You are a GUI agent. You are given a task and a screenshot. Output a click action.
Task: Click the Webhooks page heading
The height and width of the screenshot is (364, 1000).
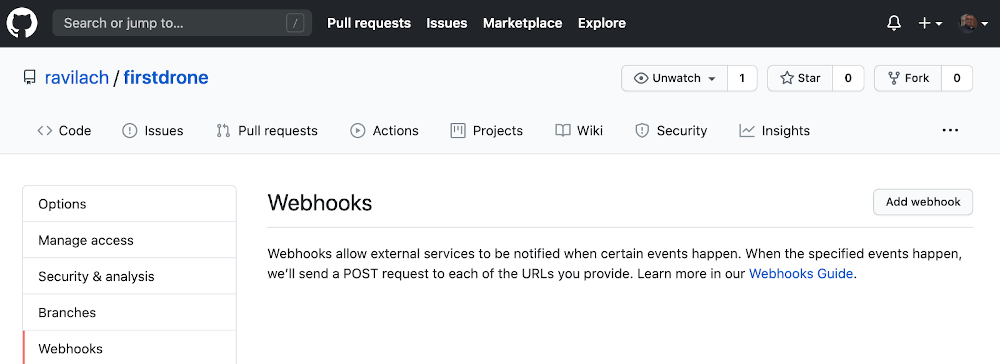[x=320, y=203]
